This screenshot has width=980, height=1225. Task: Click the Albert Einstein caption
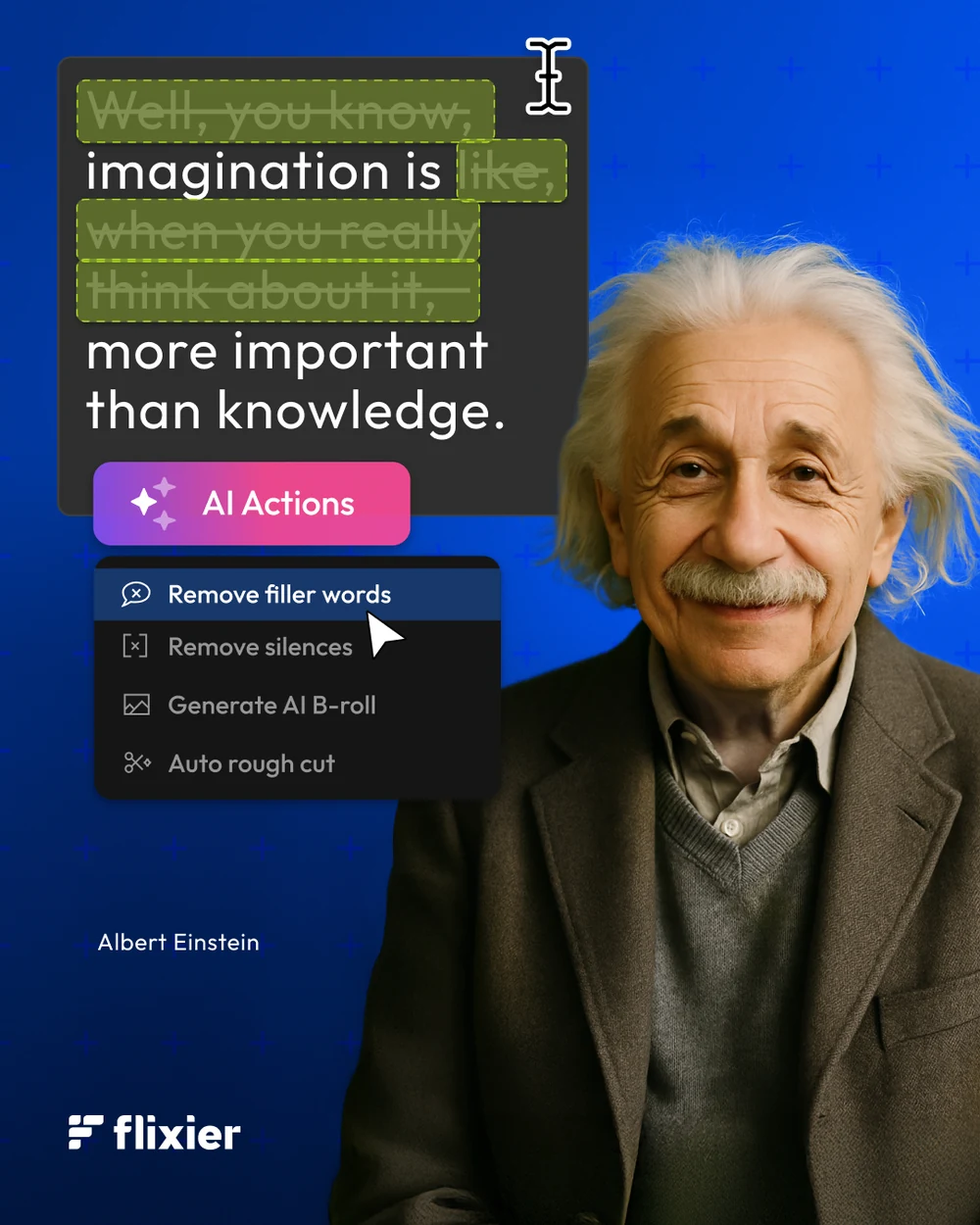pos(178,943)
